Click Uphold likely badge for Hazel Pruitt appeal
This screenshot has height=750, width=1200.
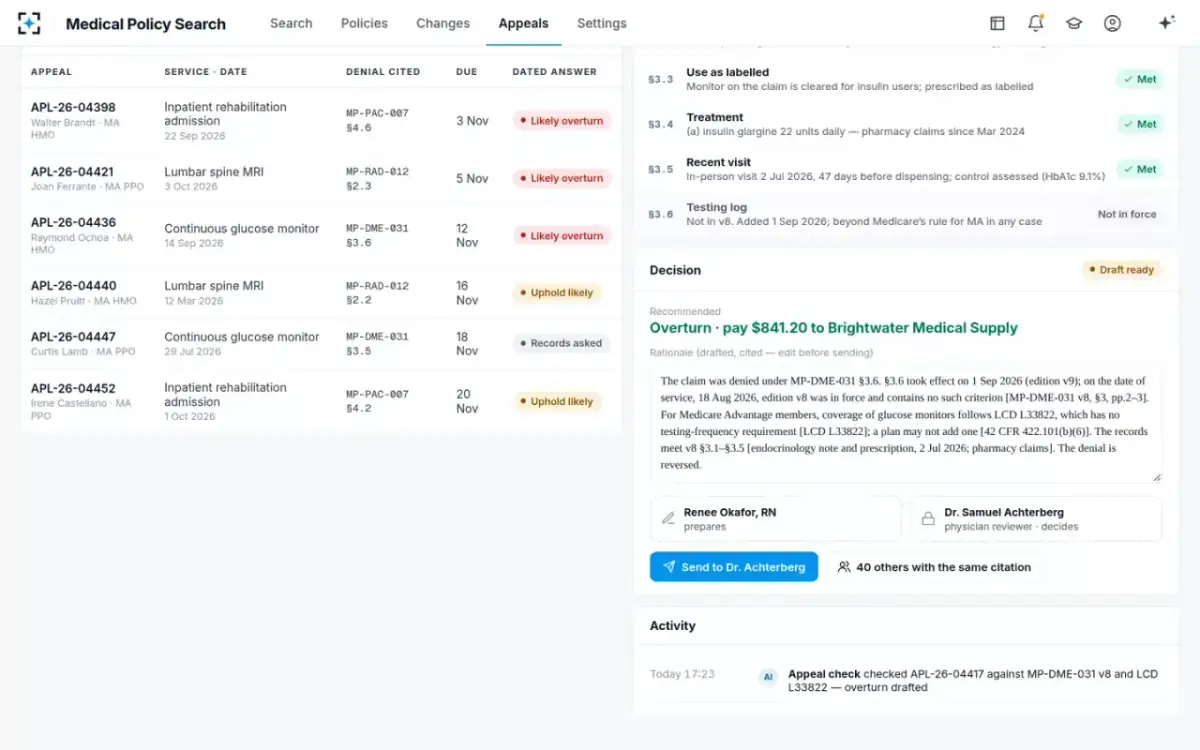pyautogui.click(x=556, y=293)
